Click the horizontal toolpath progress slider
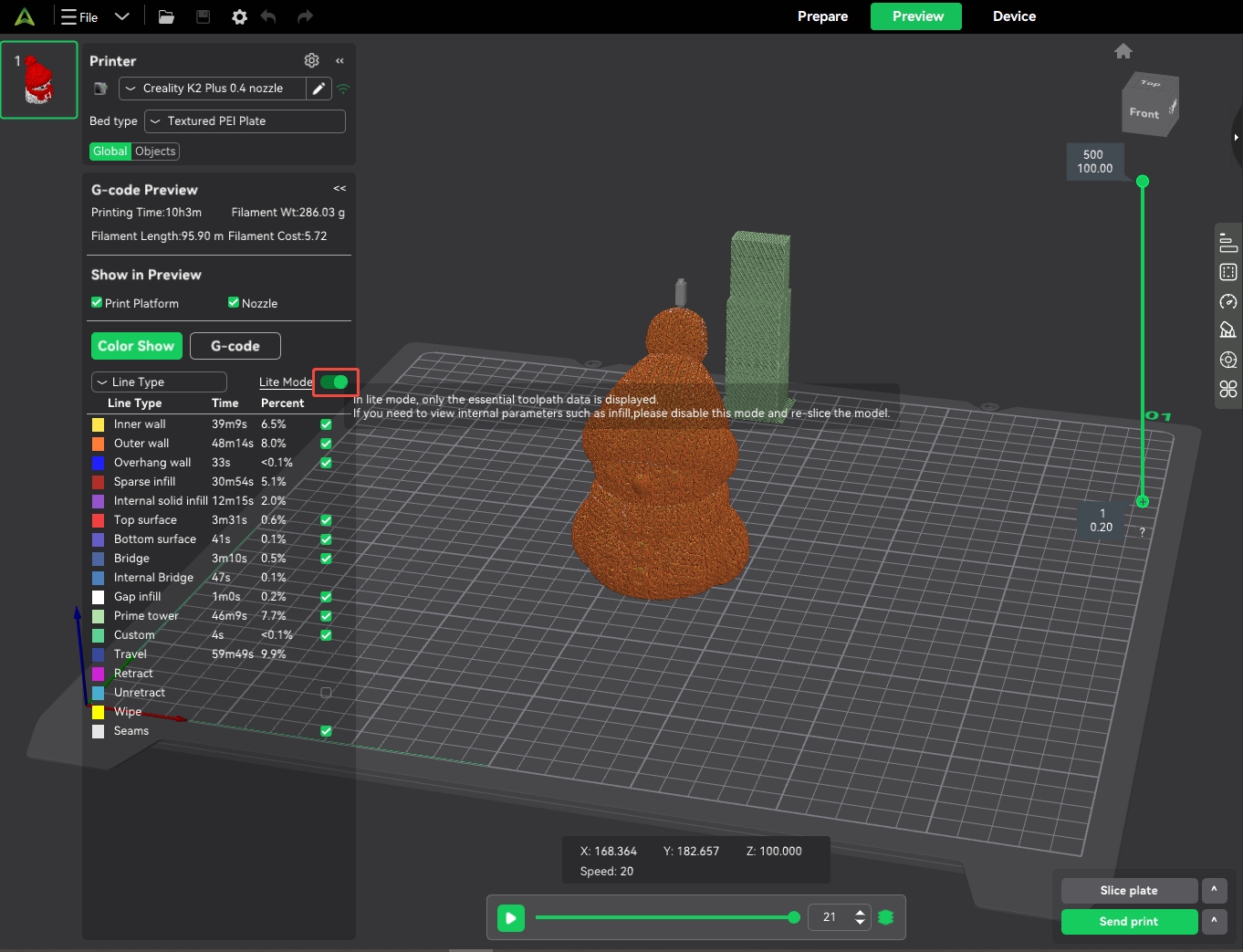 (666, 917)
